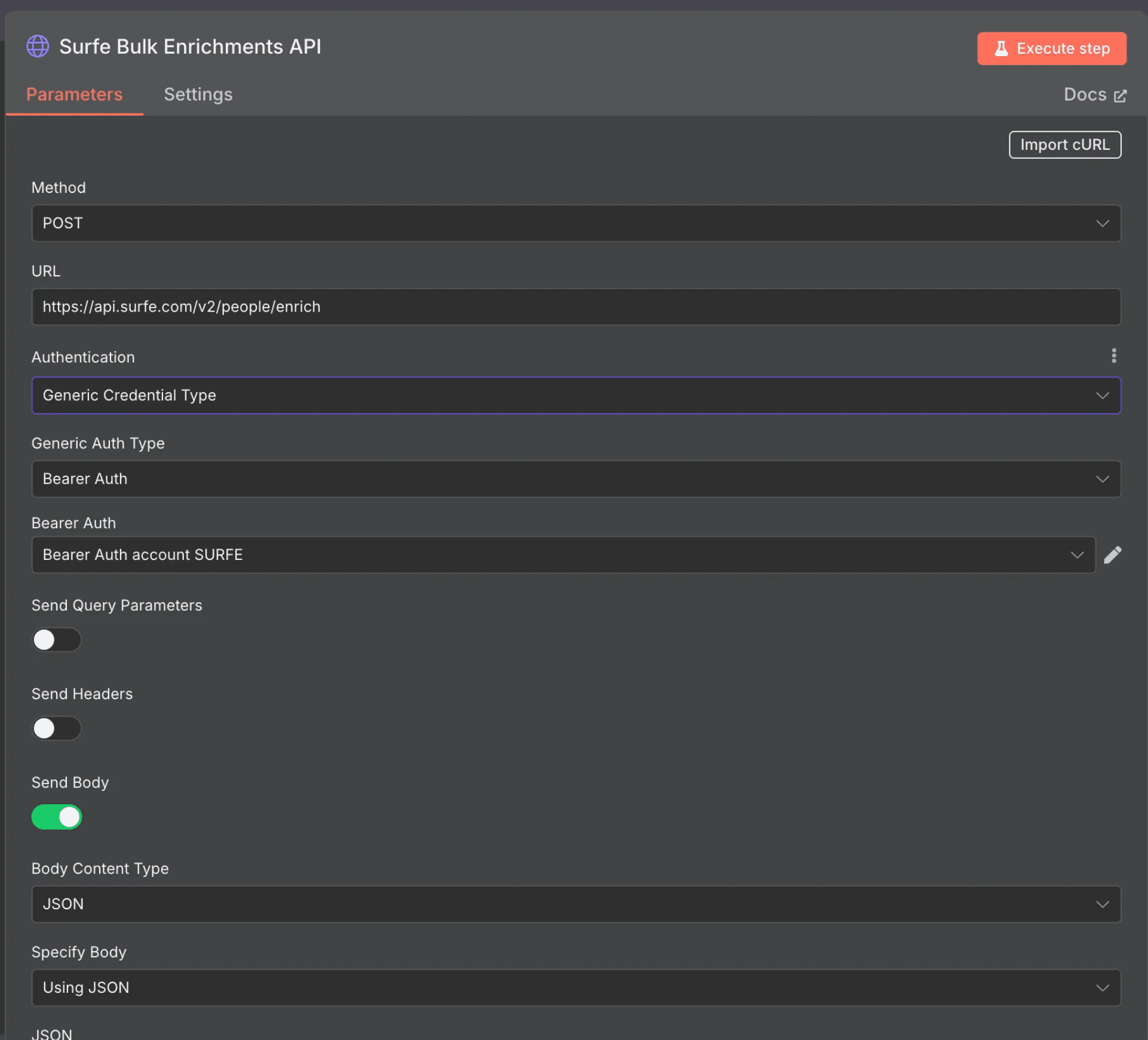Choose credential in Bearer Auth account SURFE dropdown

[563, 555]
